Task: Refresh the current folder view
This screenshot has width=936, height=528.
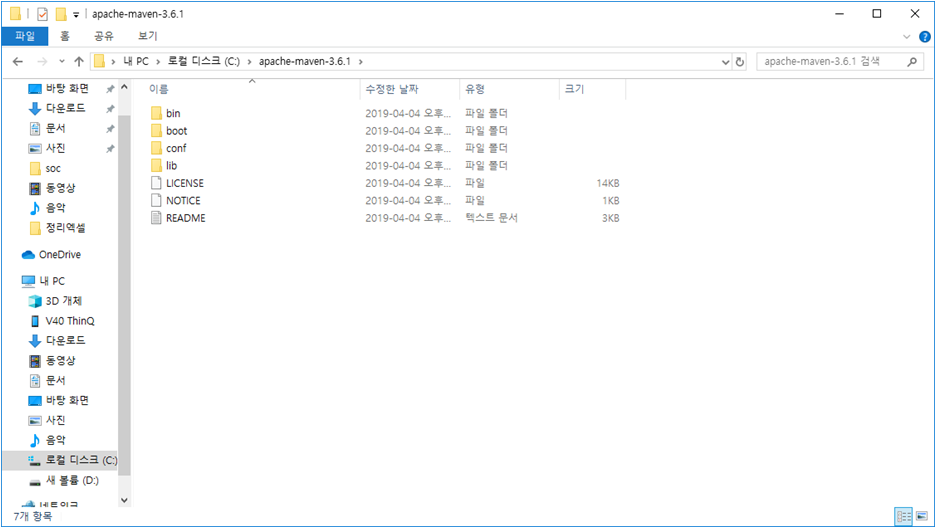Action: pyautogui.click(x=740, y=61)
